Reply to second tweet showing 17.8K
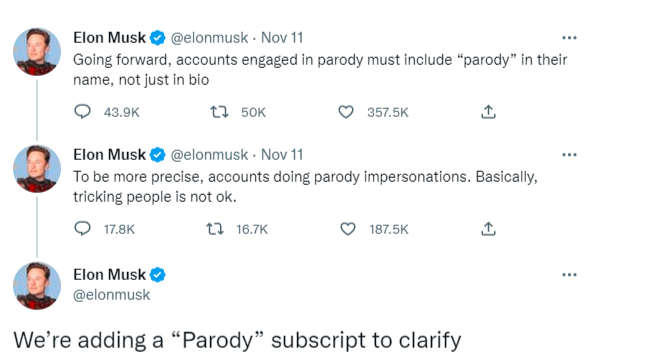 click(82, 229)
